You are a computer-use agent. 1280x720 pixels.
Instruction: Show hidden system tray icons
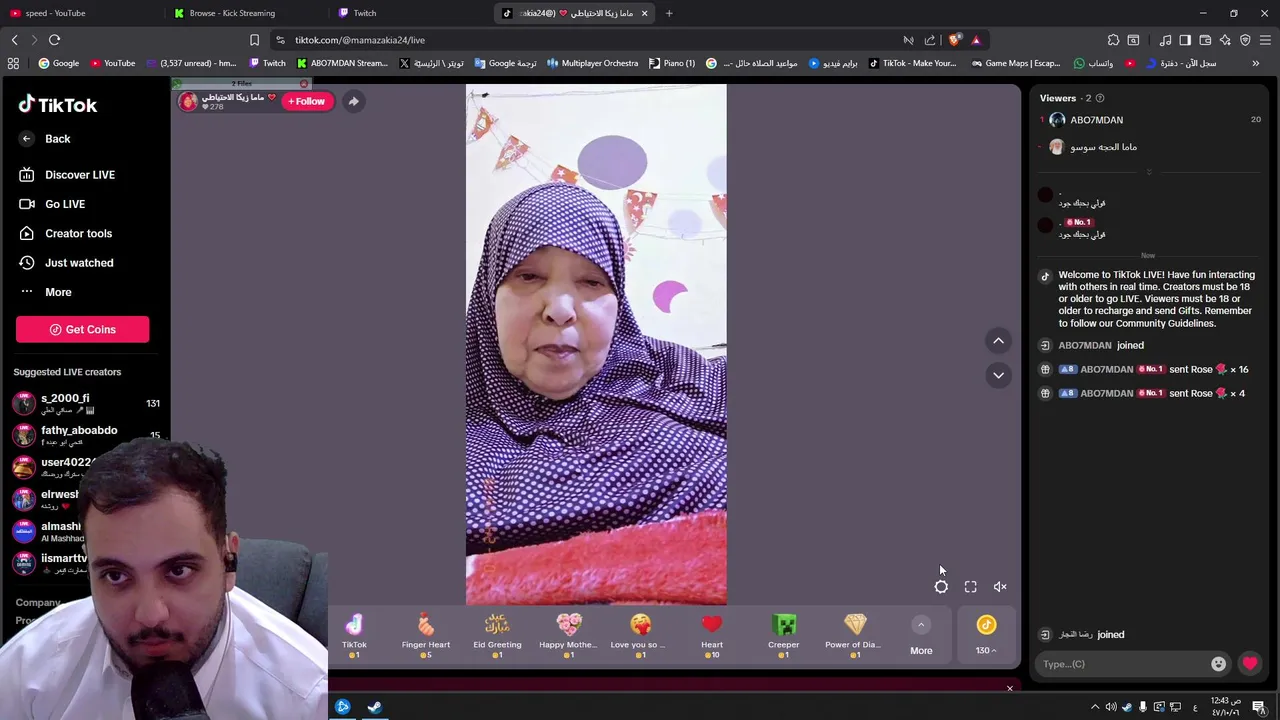(x=1095, y=707)
